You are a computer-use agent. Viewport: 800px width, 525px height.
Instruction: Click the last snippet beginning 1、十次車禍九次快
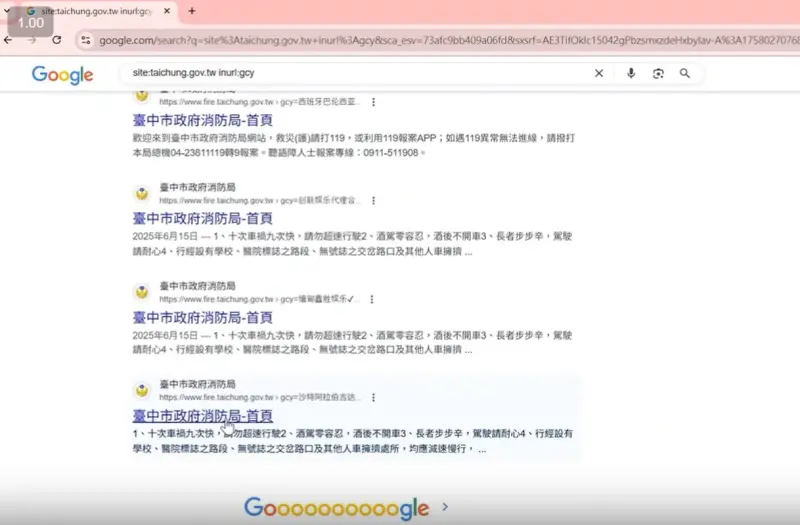(x=353, y=441)
